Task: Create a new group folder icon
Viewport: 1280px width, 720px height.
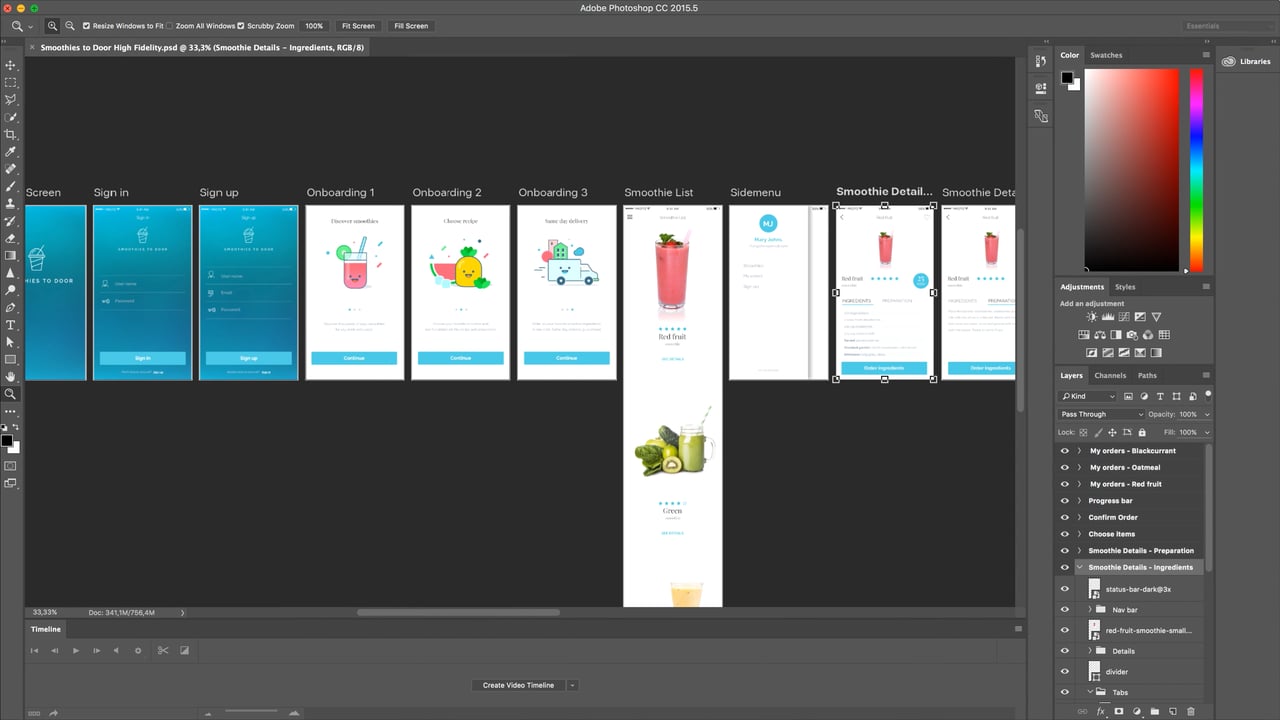Action: [1155, 711]
